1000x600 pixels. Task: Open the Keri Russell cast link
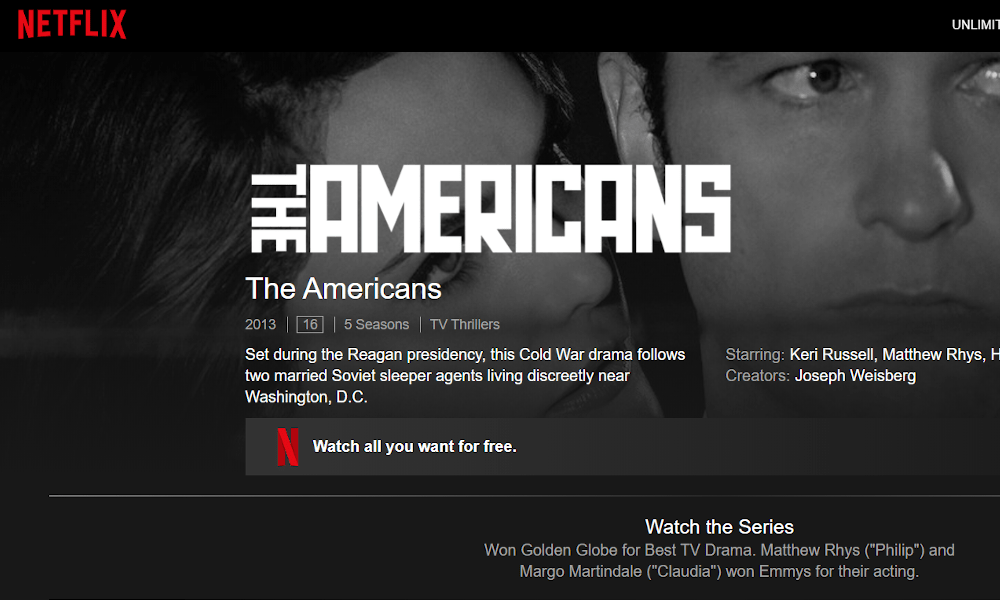(832, 355)
